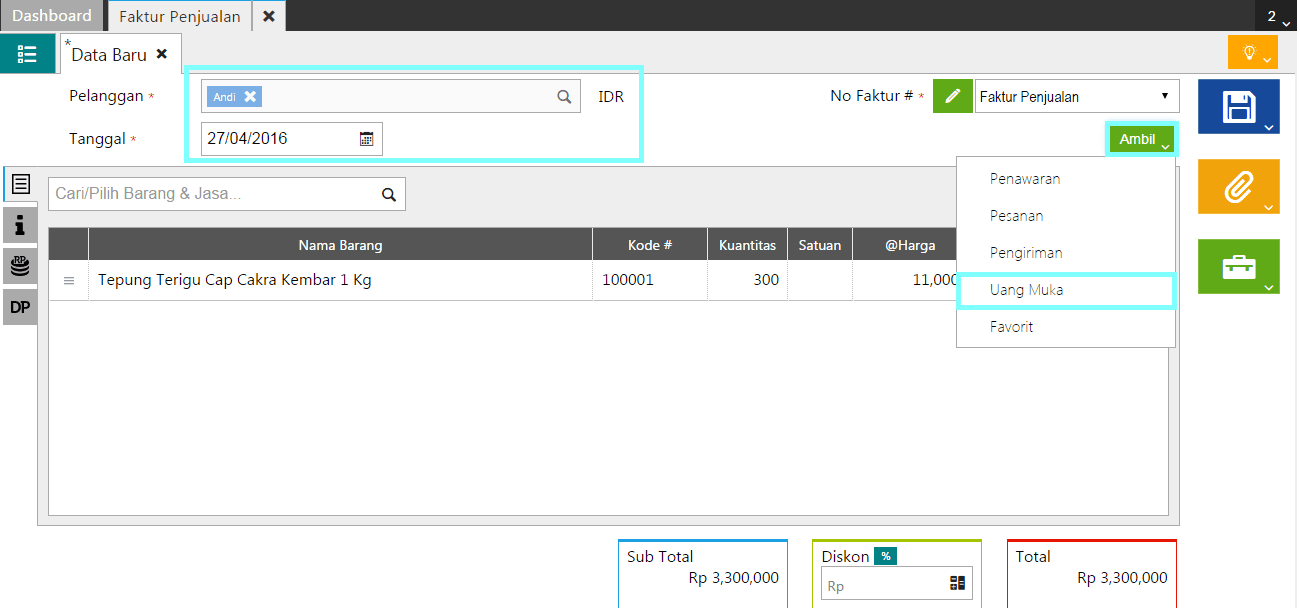Open the orange paperclip attachment button

(1238, 186)
